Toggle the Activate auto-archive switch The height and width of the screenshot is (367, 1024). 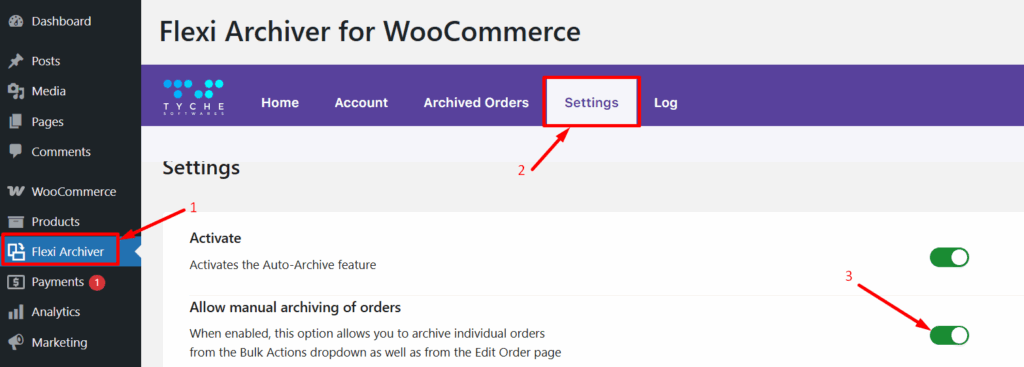coord(949,257)
